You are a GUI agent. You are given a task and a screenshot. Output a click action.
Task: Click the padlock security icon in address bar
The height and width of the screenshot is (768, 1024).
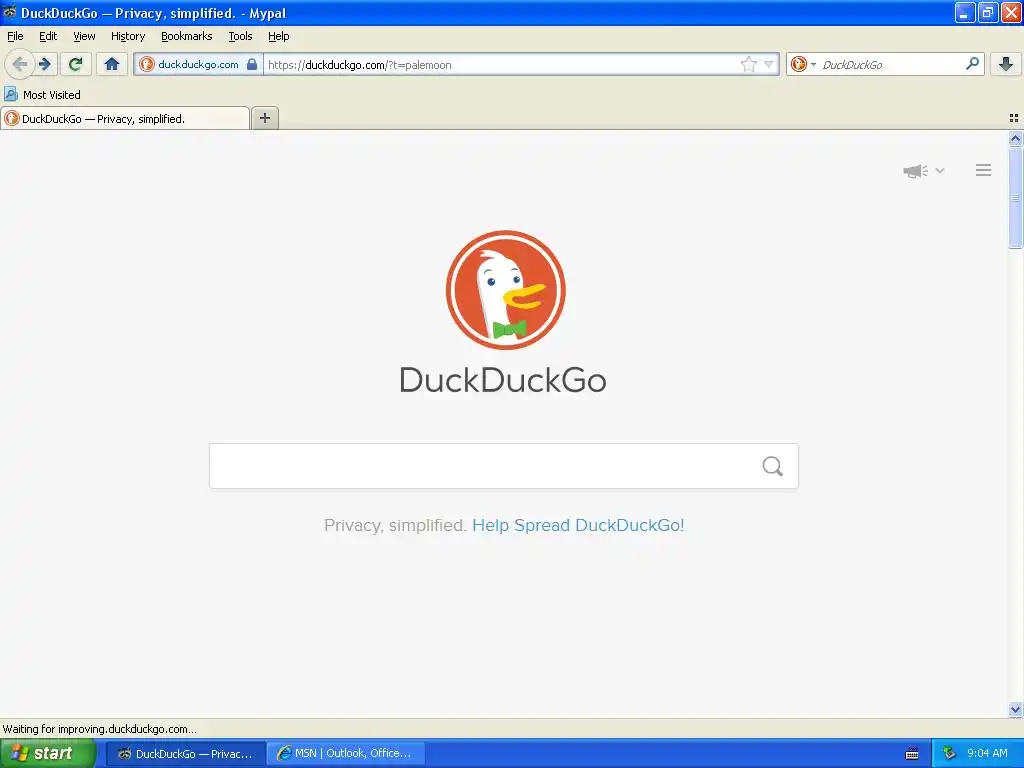[x=252, y=64]
